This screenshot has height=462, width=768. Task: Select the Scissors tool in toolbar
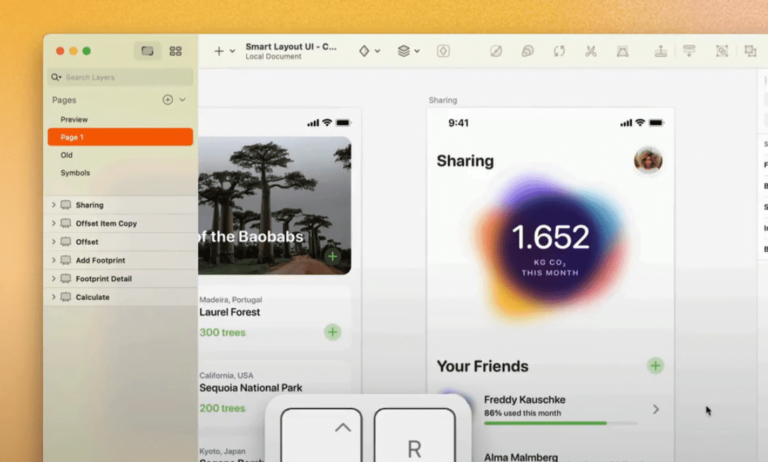pos(590,51)
